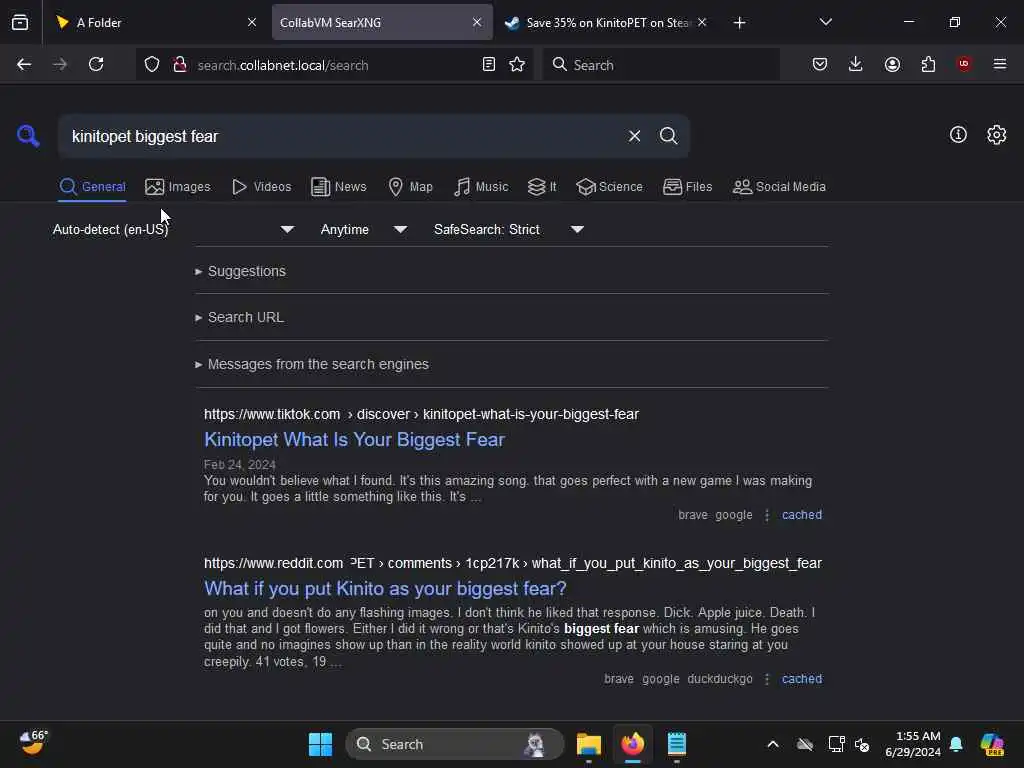The width and height of the screenshot is (1024, 768).
Task: Open the Anytime time range dropdown
Action: [x=364, y=229]
